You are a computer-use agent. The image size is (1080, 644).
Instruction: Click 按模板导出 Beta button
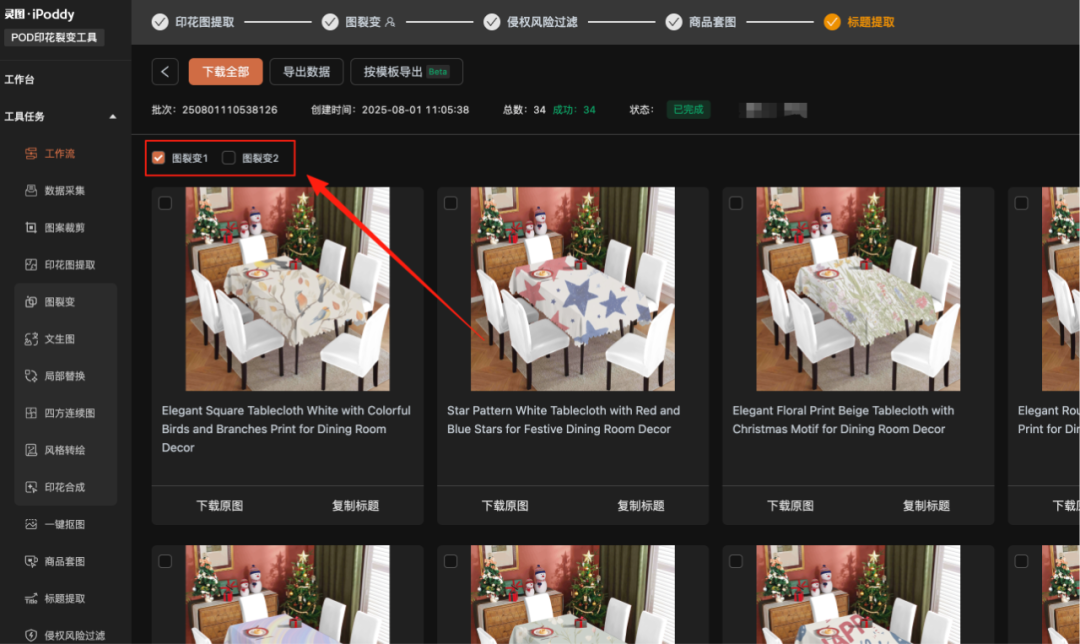point(406,72)
